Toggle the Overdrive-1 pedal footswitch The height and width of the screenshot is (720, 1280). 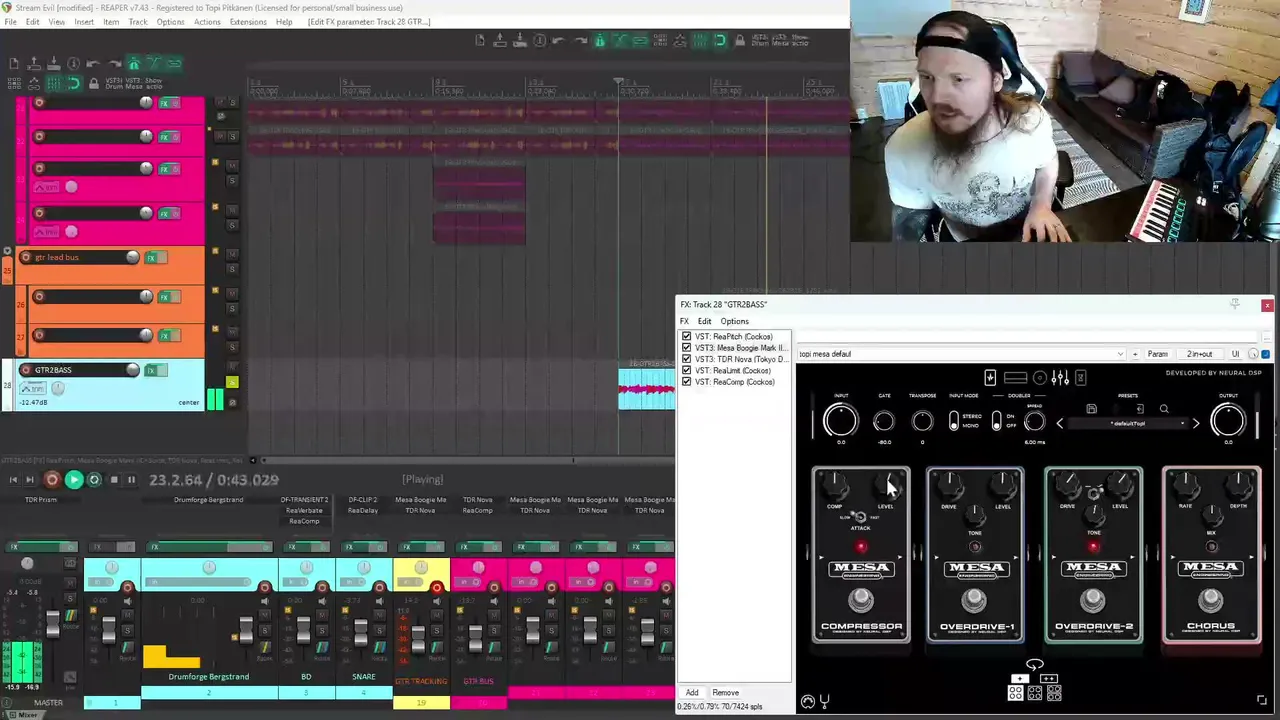click(x=975, y=600)
